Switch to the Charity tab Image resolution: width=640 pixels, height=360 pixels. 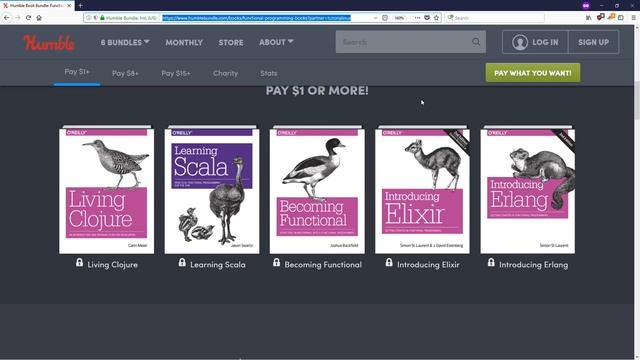click(x=225, y=73)
